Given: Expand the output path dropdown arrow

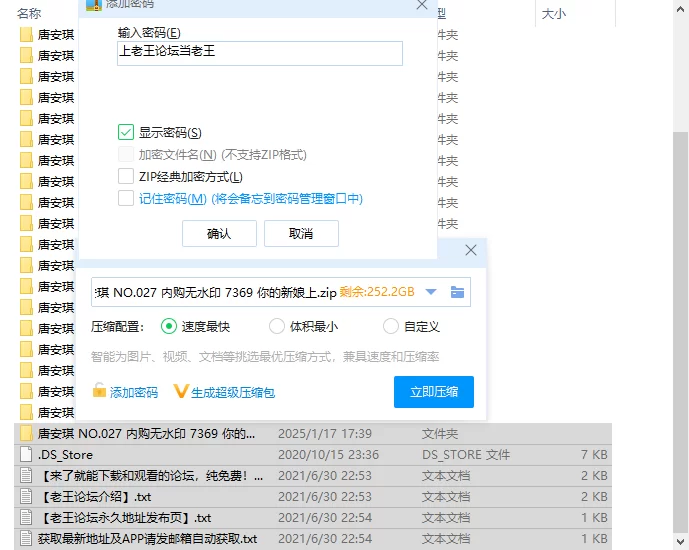Looking at the screenshot, I should pyautogui.click(x=431, y=292).
